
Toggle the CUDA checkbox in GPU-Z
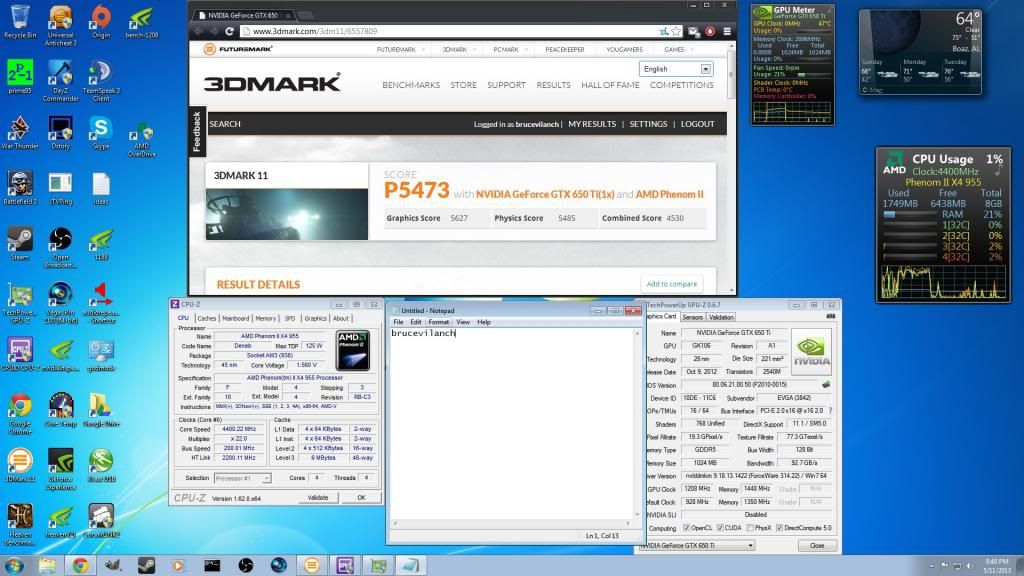tap(720, 528)
